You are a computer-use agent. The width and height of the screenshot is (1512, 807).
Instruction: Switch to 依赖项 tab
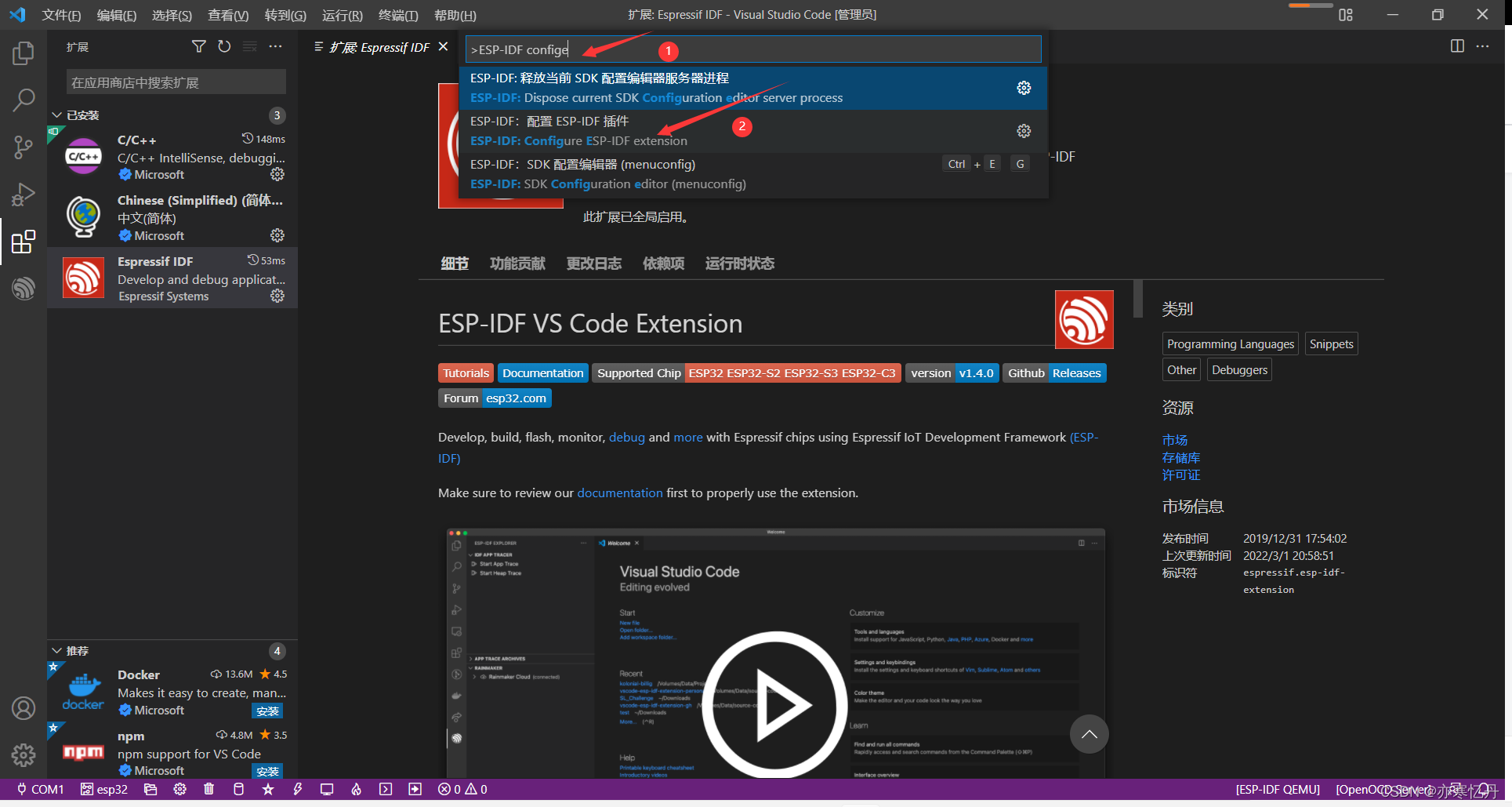(664, 264)
